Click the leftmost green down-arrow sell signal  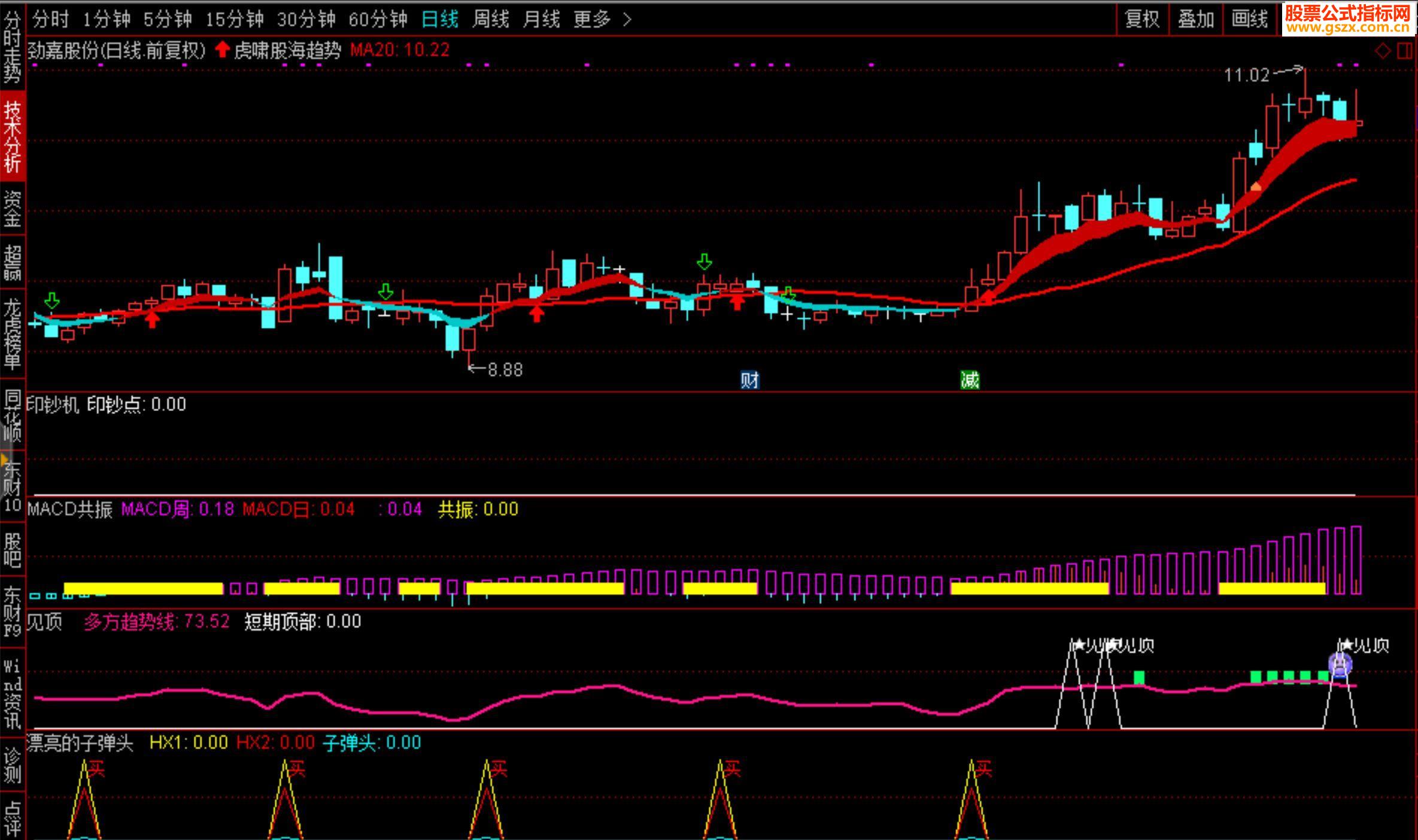(53, 300)
